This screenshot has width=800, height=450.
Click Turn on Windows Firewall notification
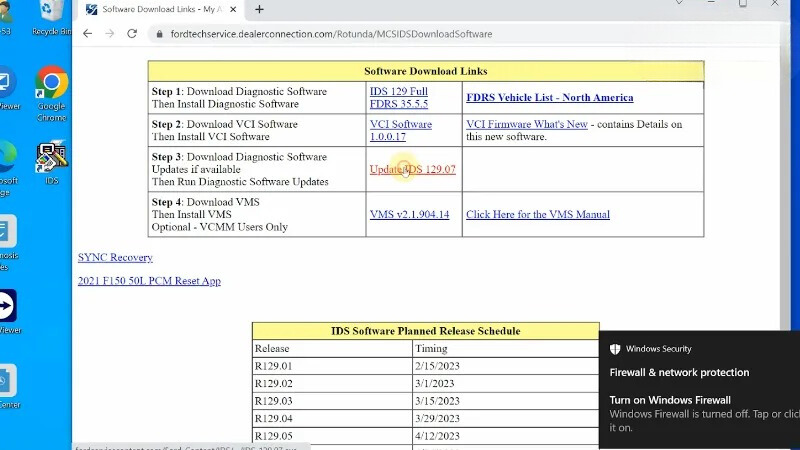click(x=670, y=400)
